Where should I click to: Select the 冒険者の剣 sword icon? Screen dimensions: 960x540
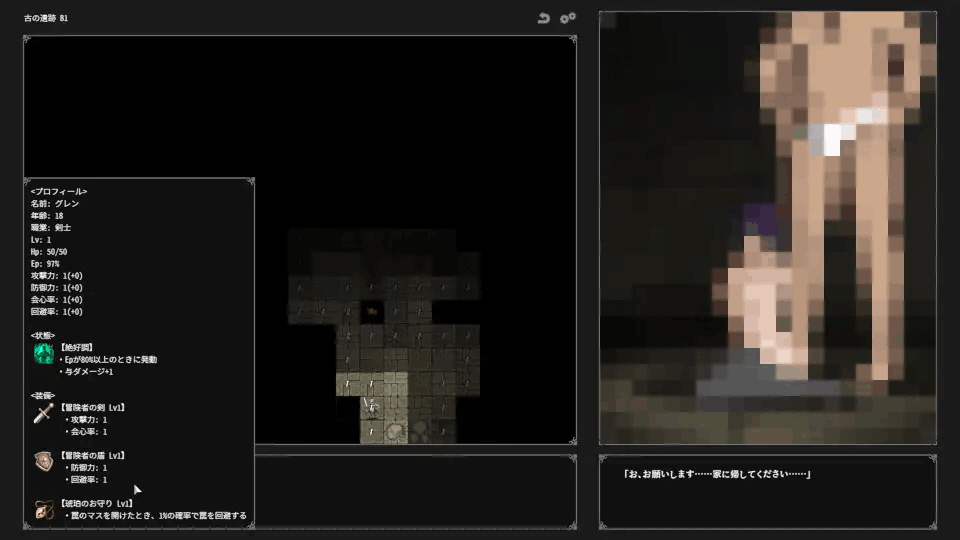point(43,413)
